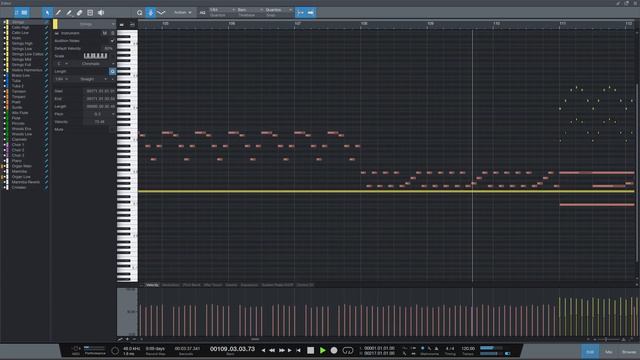
Task: Open the Straight dropdown in the inspector
Action: (90, 79)
